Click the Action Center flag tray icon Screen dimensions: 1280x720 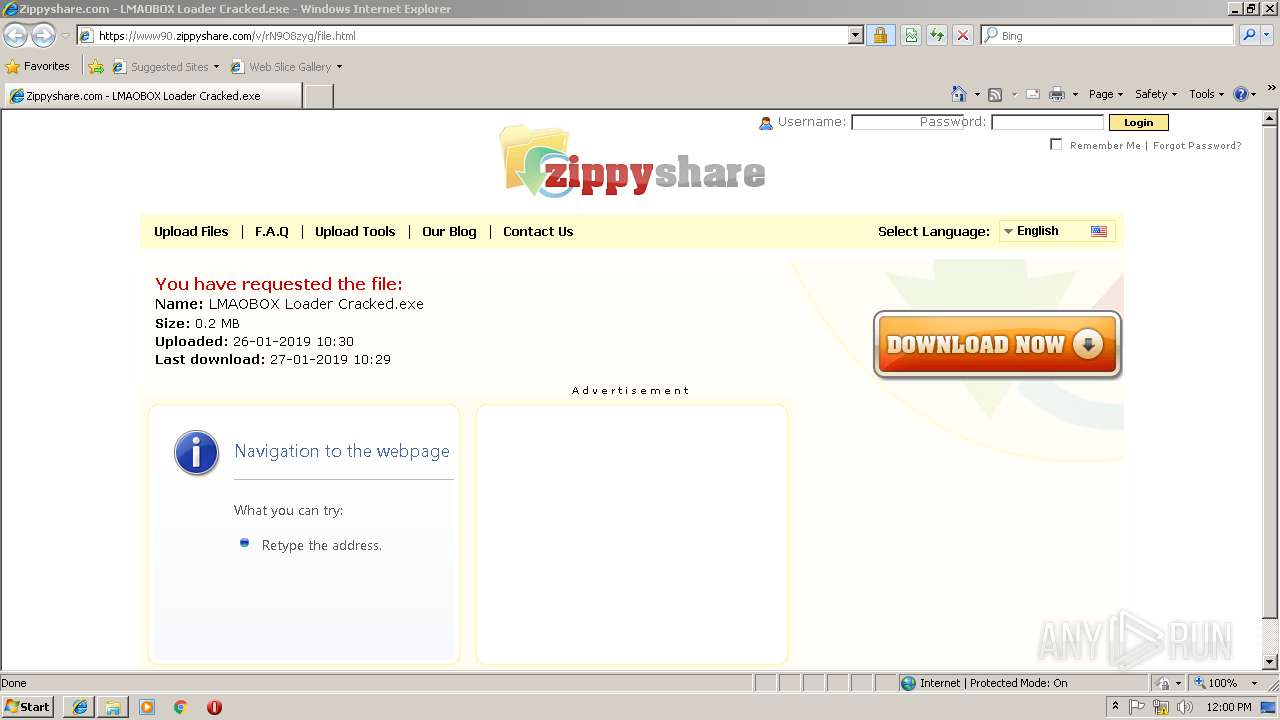click(x=1137, y=707)
